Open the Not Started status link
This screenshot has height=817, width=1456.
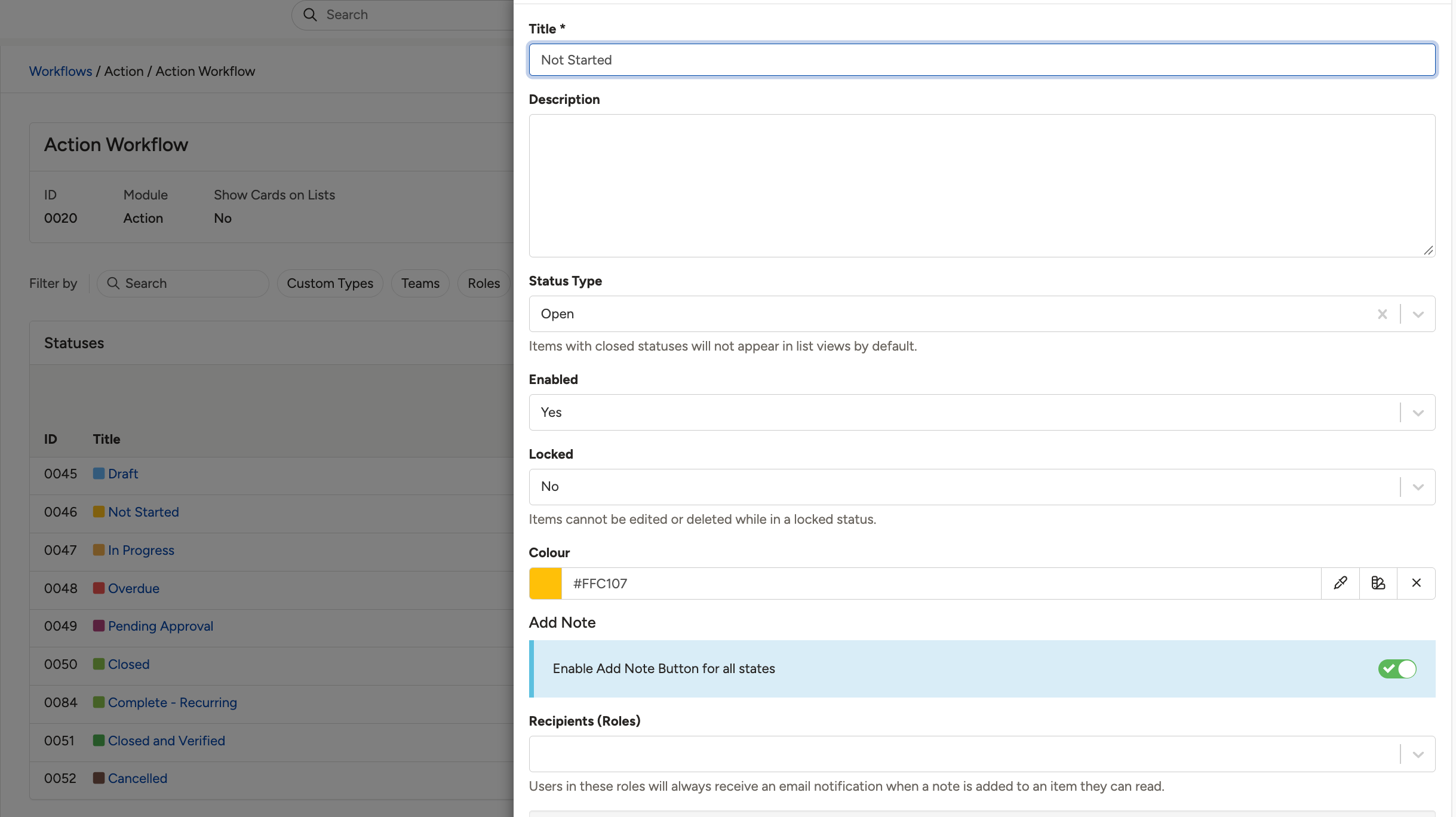pyautogui.click(x=143, y=512)
